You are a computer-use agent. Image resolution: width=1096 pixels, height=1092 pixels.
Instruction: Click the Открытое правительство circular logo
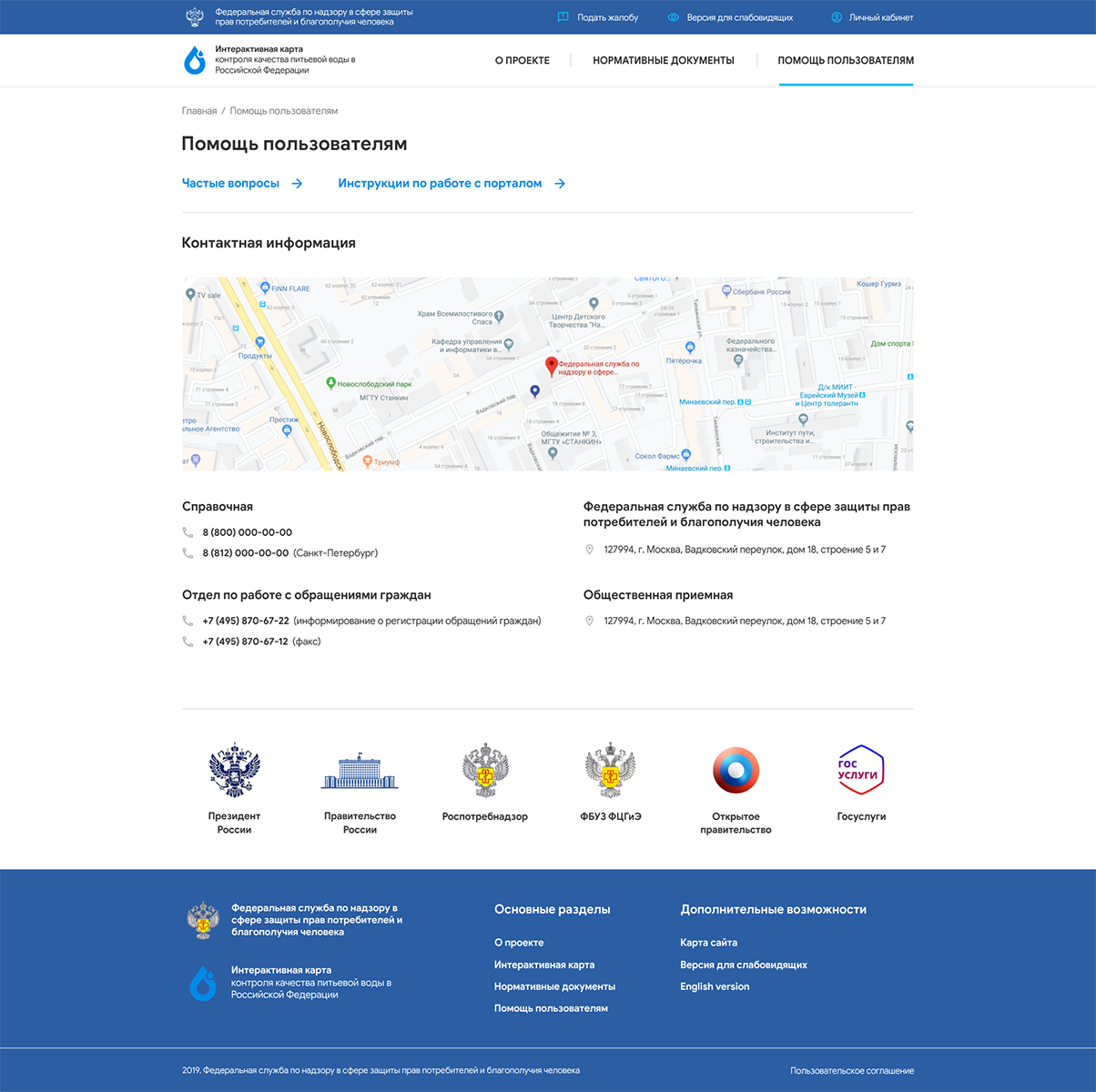point(736,771)
